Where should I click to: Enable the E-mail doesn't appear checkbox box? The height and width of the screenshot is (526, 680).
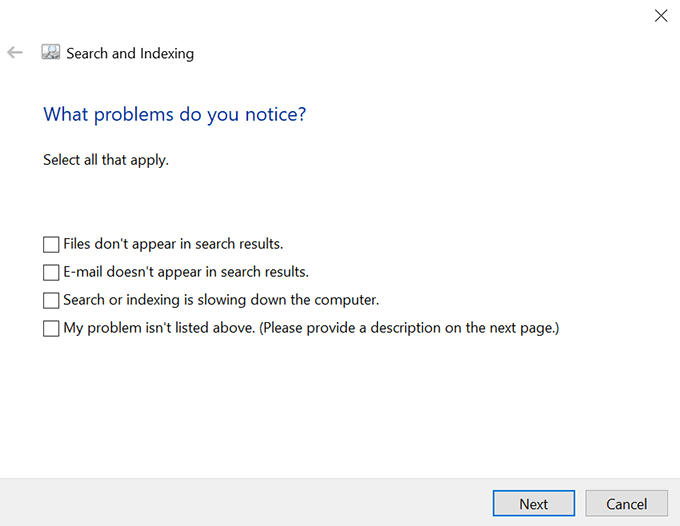click(x=51, y=272)
